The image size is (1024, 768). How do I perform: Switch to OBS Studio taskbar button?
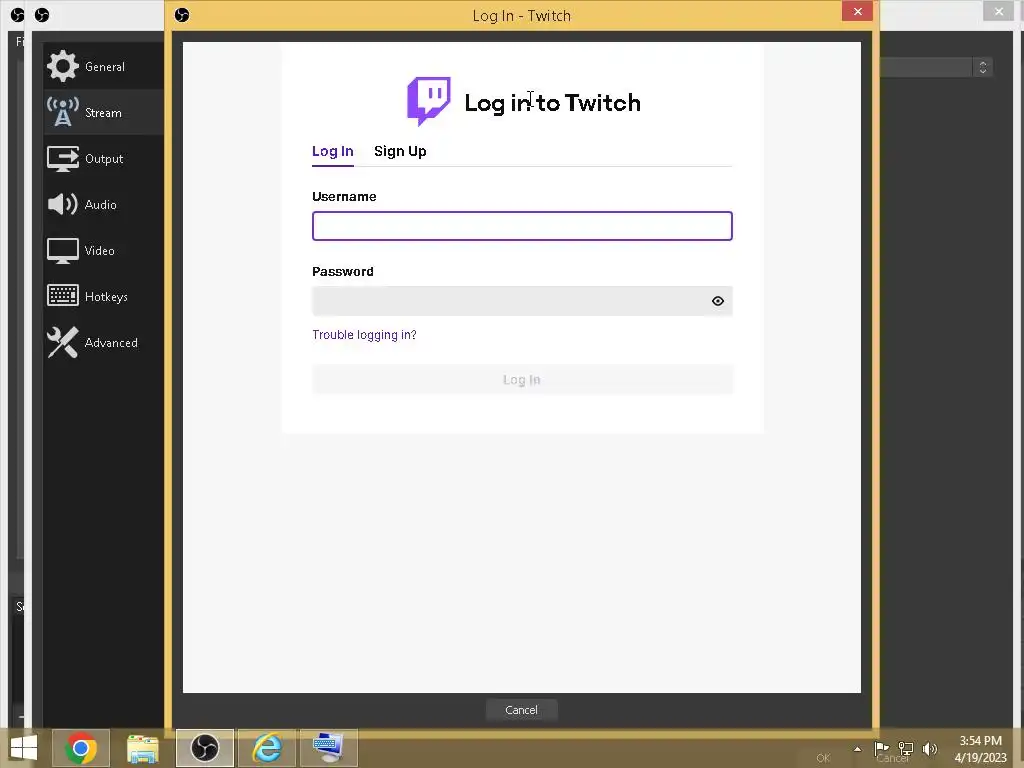point(204,748)
